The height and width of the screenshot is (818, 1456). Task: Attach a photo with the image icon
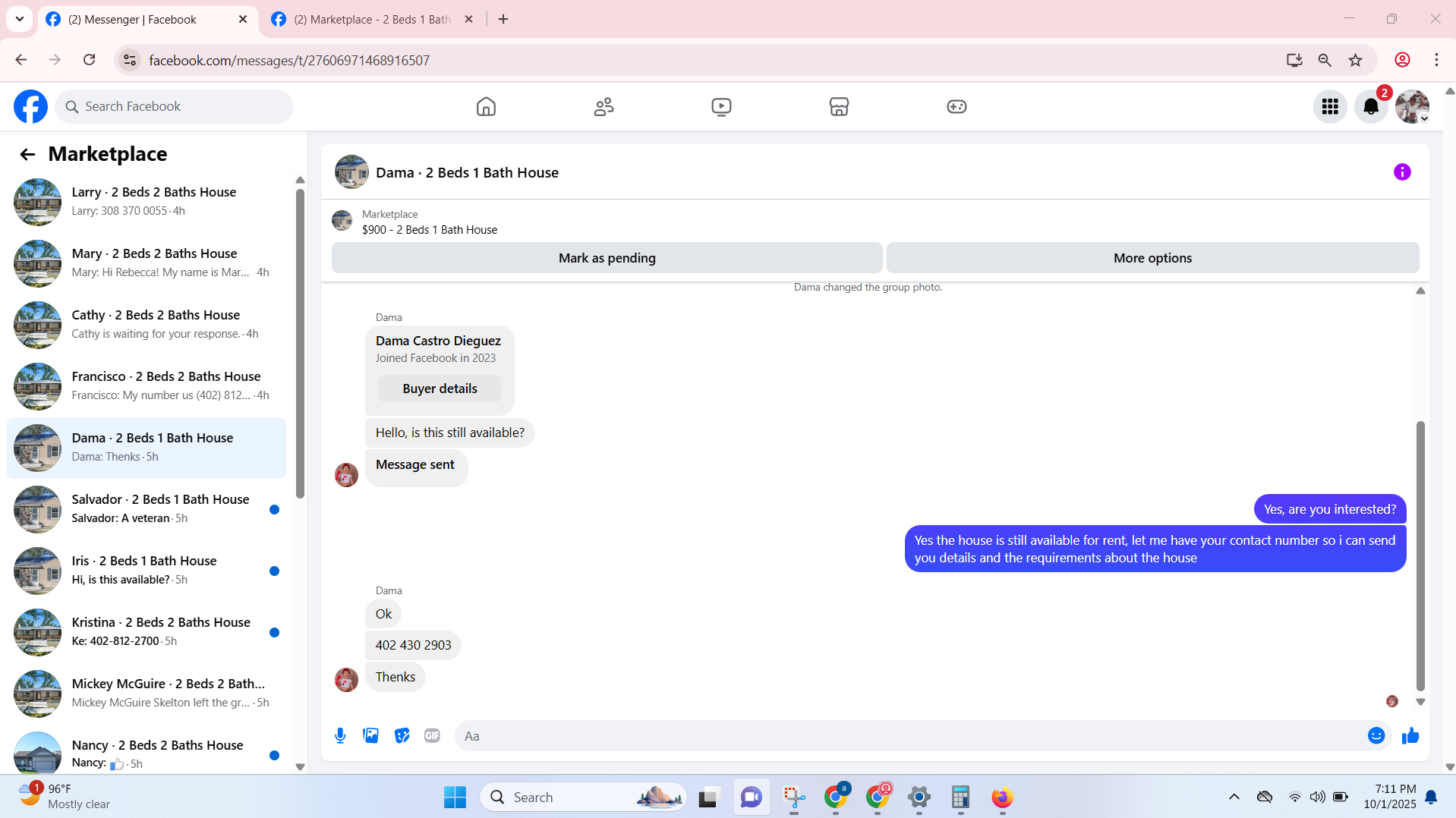371,736
